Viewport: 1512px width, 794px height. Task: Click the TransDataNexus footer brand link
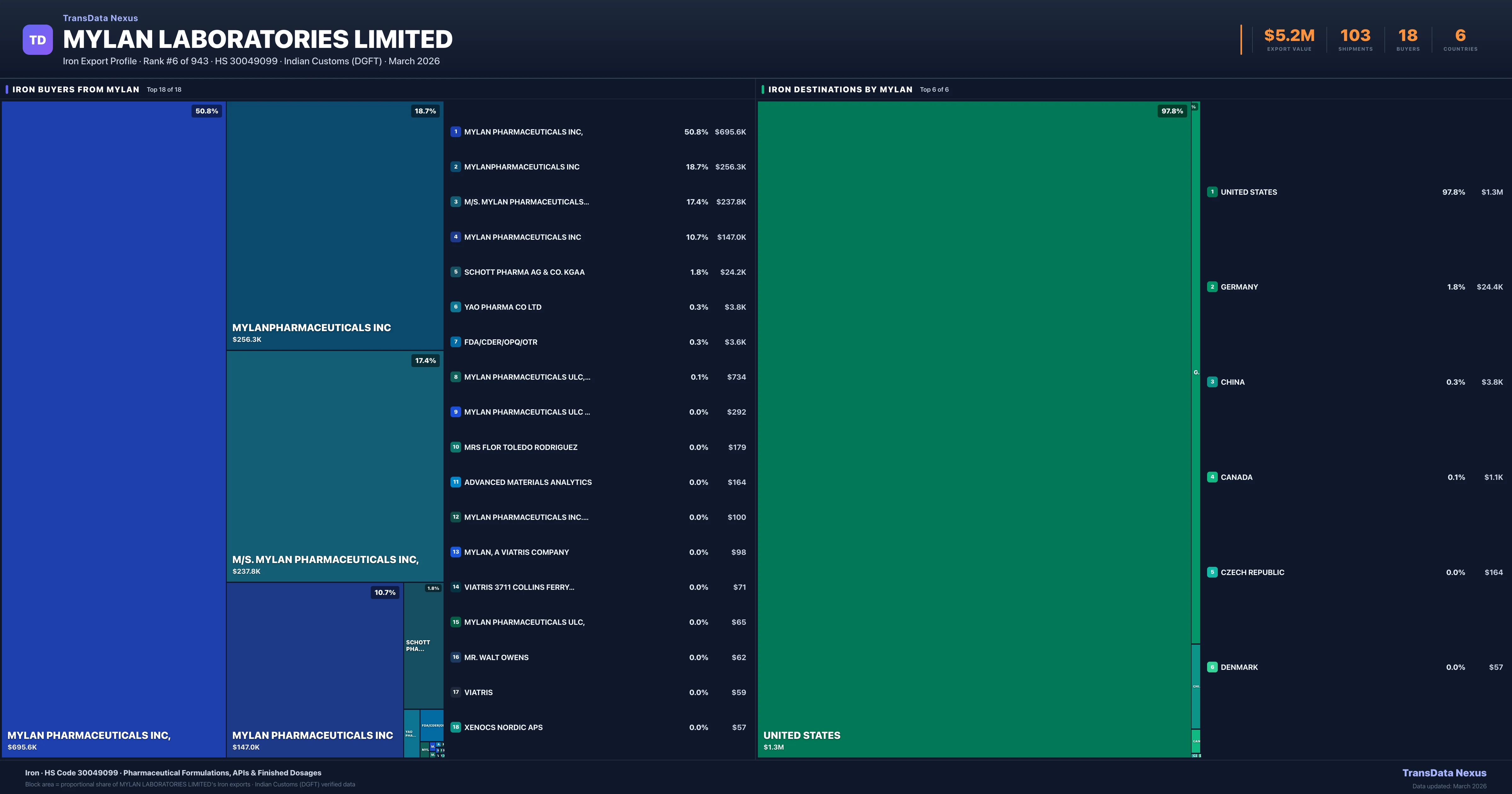(x=1444, y=773)
